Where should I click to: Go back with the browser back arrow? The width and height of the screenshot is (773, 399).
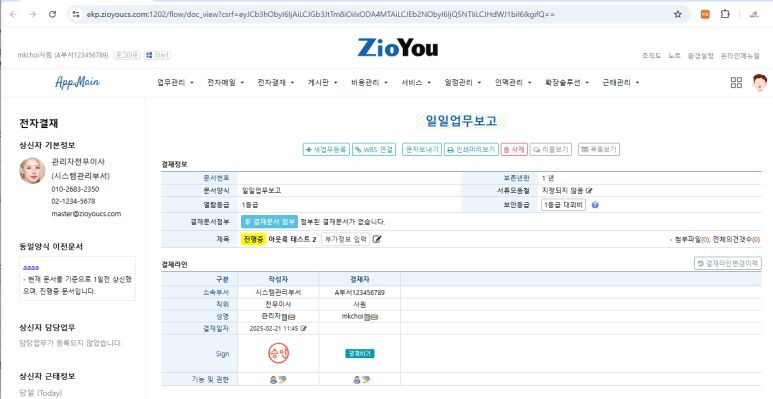(13, 14)
